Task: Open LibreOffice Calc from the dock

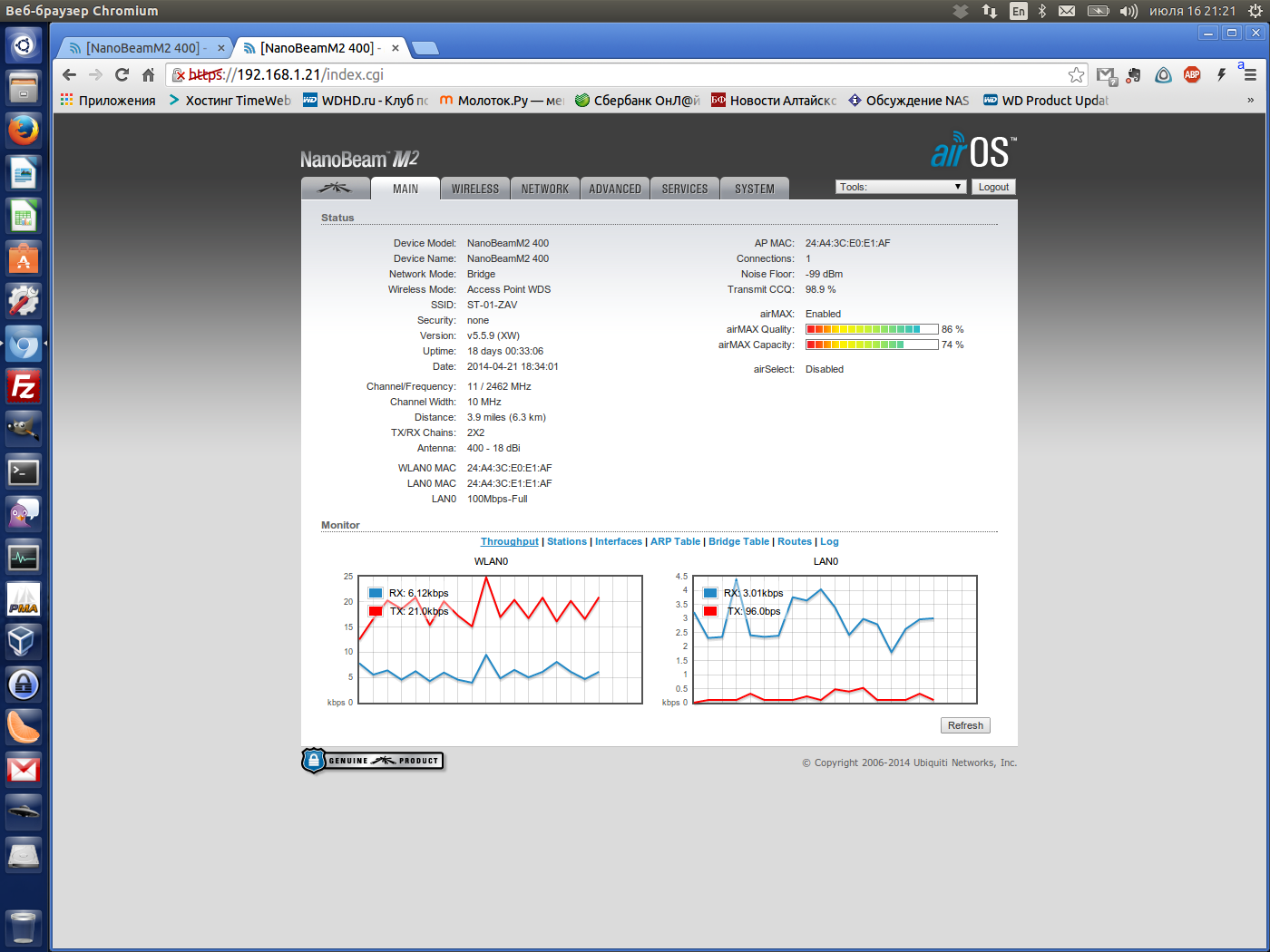Action: coord(24,216)
